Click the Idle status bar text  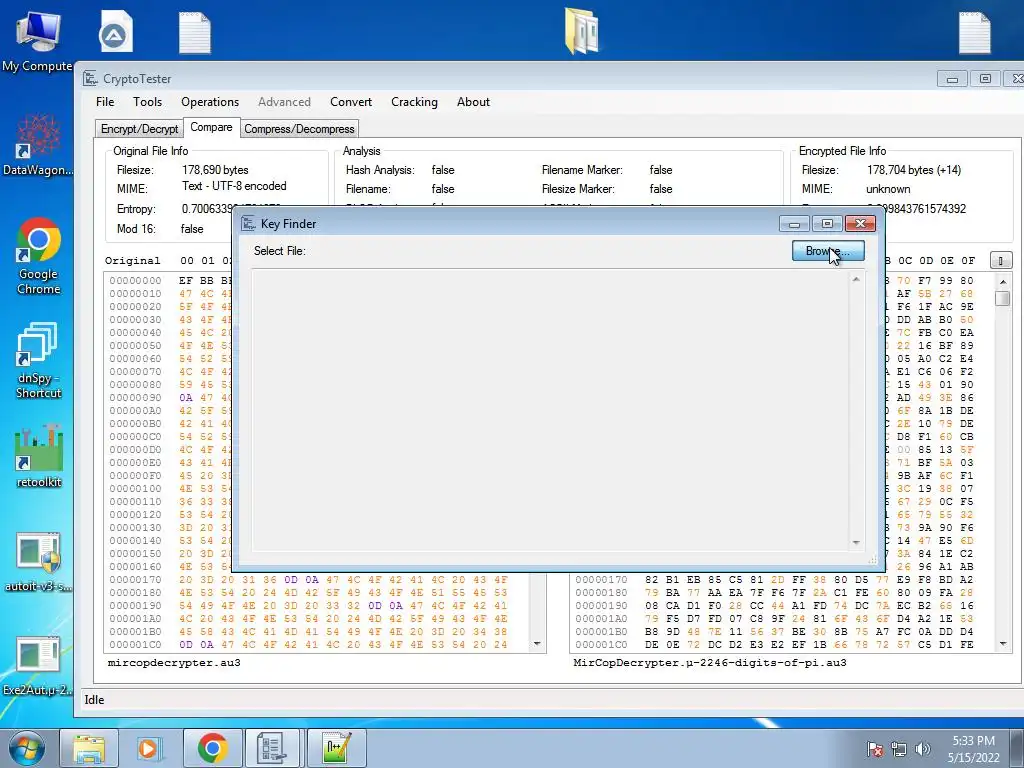[x=94, y=699]
